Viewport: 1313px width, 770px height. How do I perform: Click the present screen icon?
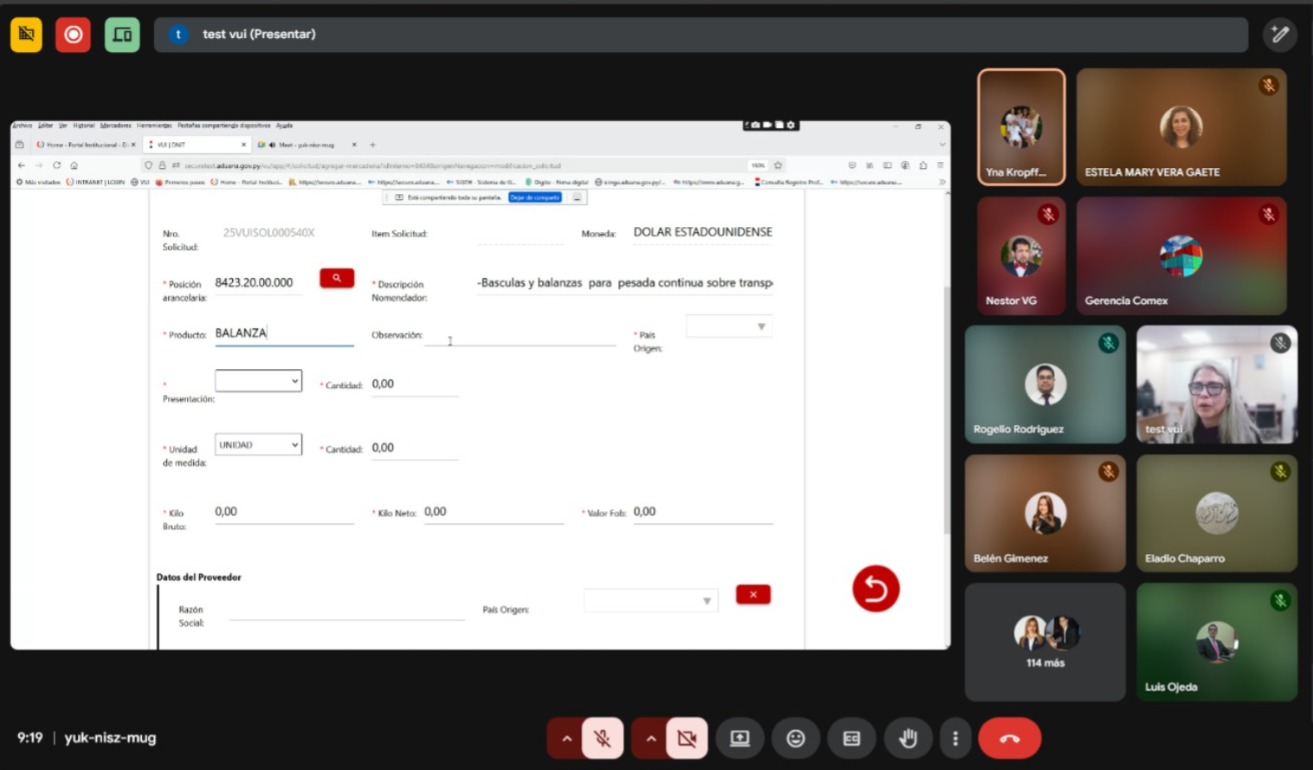pos(740,739)
